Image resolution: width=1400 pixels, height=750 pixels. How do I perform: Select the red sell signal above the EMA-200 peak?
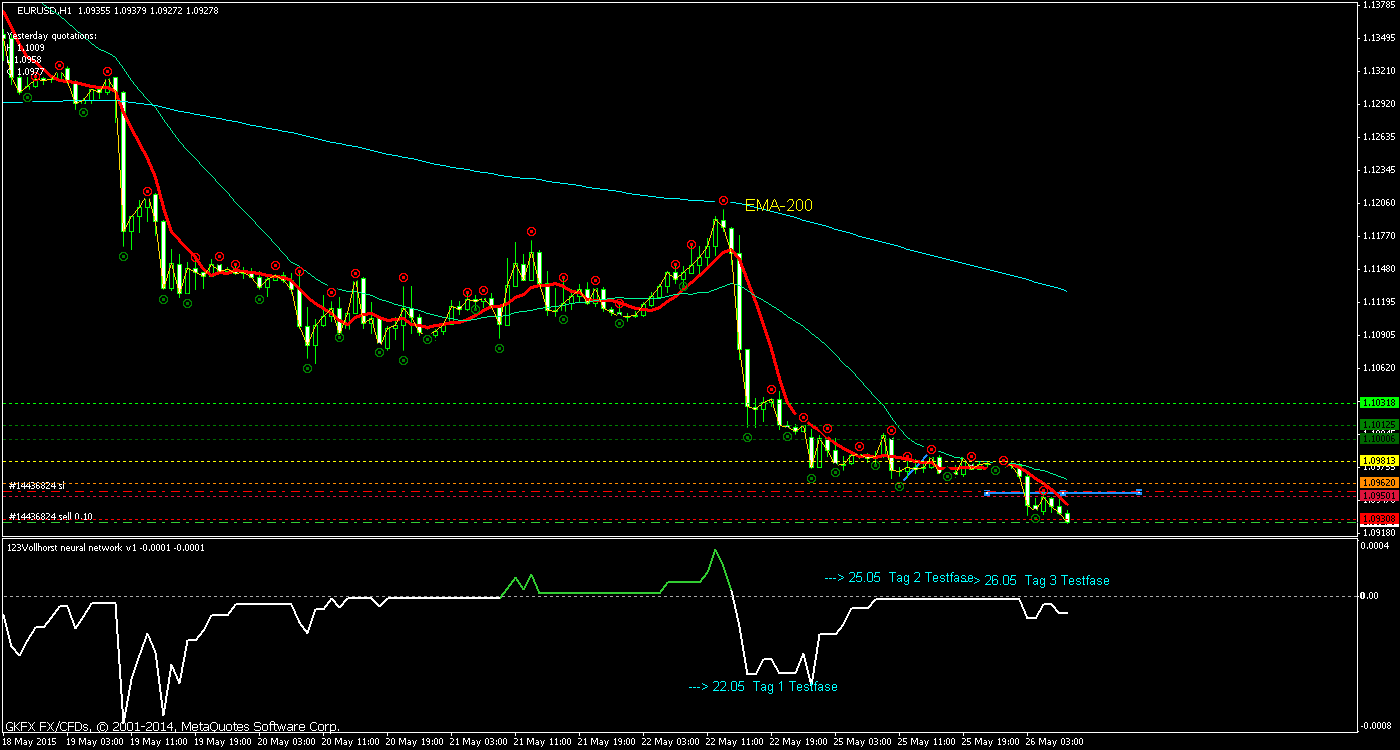tap(723, 200)
